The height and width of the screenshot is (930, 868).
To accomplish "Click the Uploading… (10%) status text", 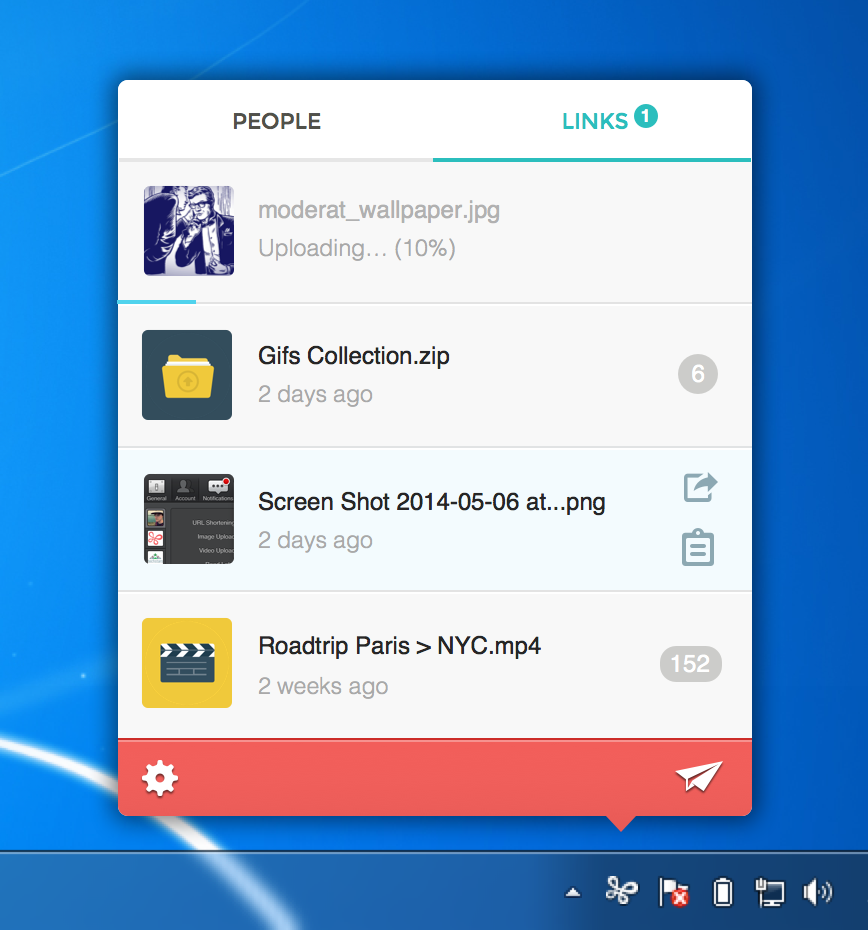I will [x=357, y=248].
